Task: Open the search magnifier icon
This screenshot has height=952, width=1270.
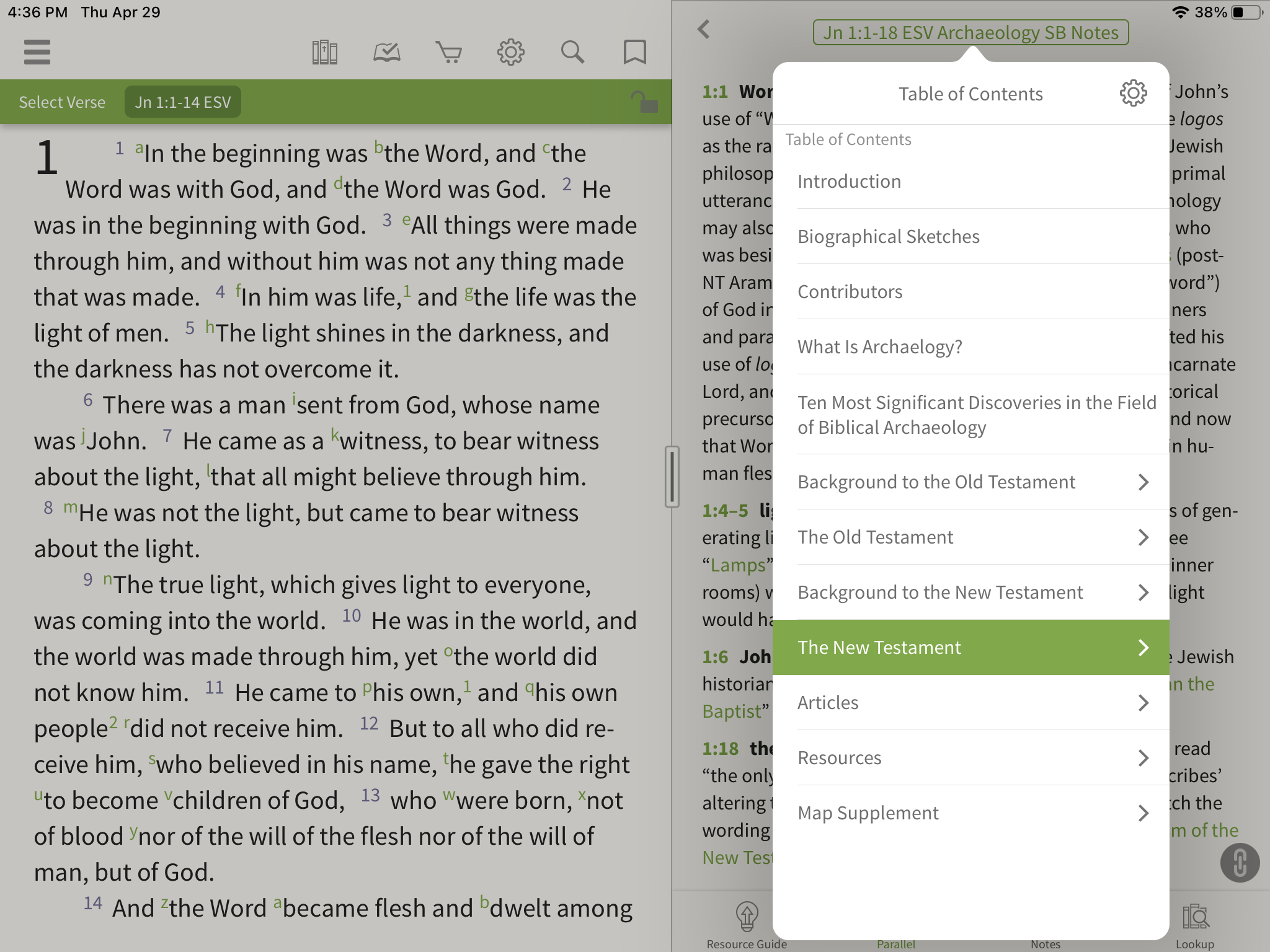Action: [572, 52]
